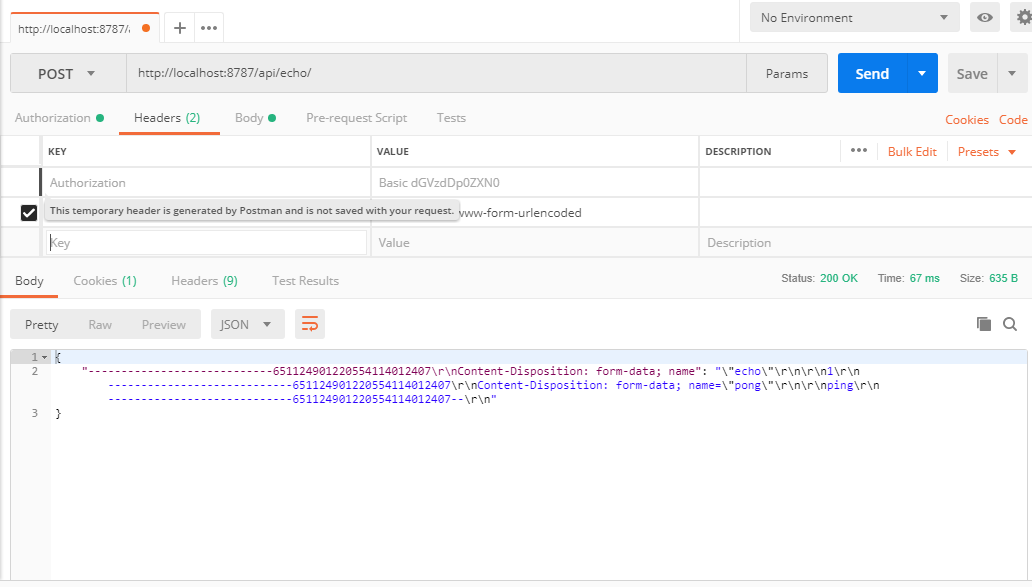Toggle line wrap icon in response body
The image size is (1032, 587).
tap(310, 324)
